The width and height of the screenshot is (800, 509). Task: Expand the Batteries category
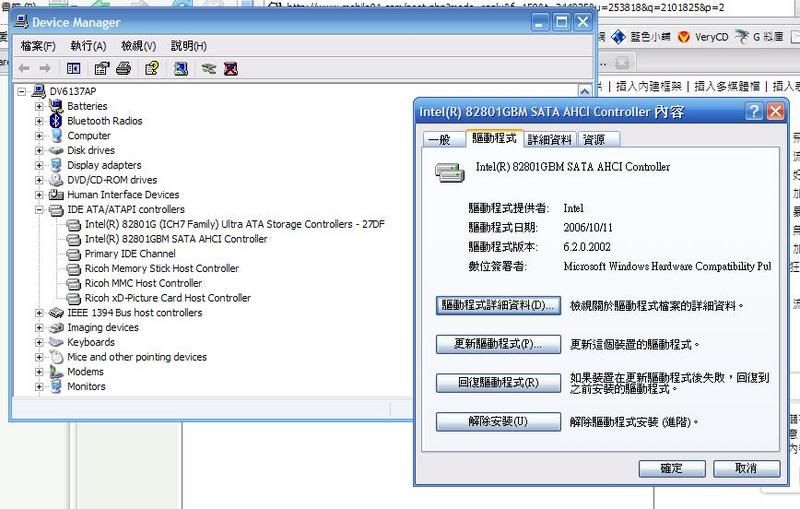click(40, 106)
